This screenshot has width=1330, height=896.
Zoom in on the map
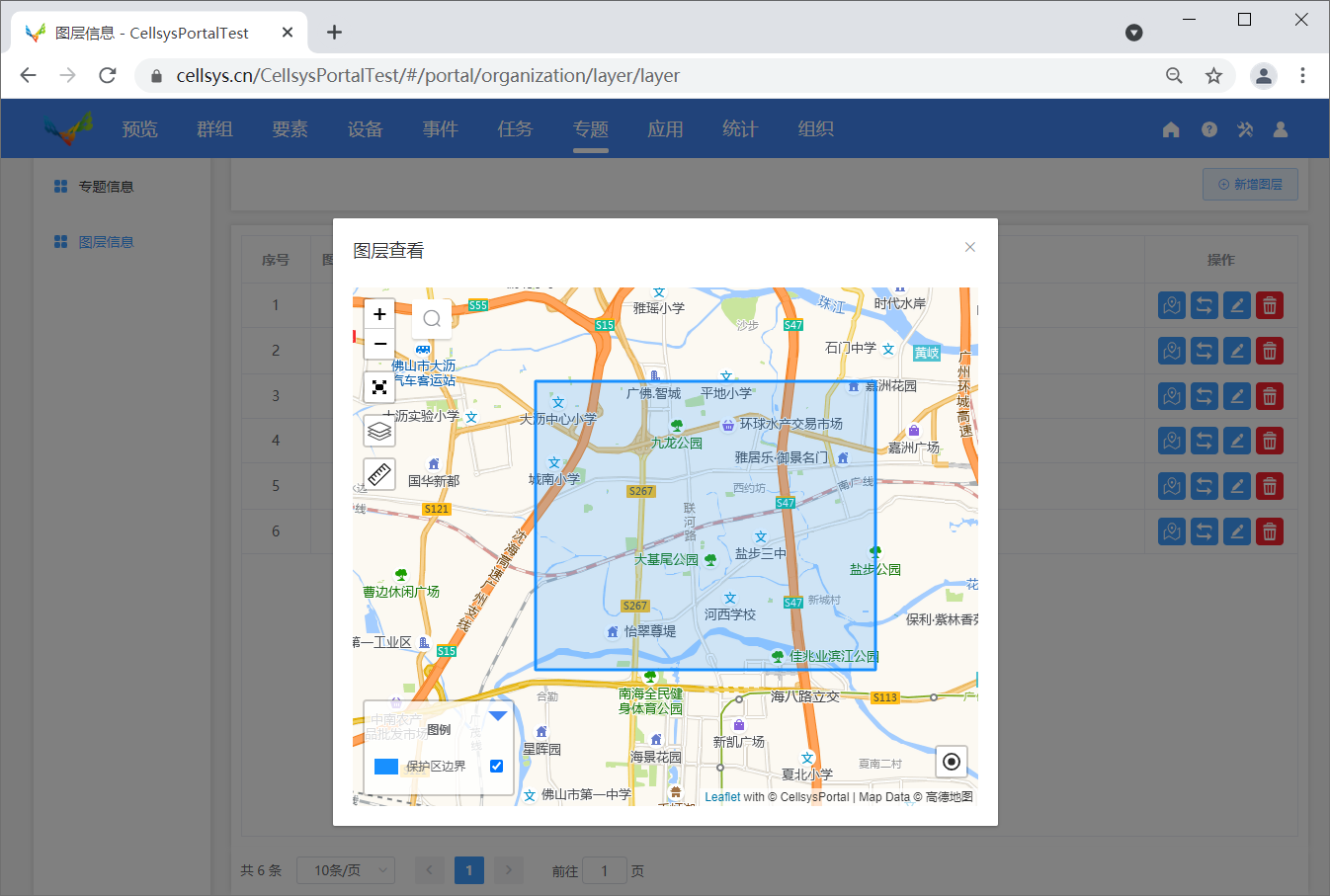[x=379, y=314]
